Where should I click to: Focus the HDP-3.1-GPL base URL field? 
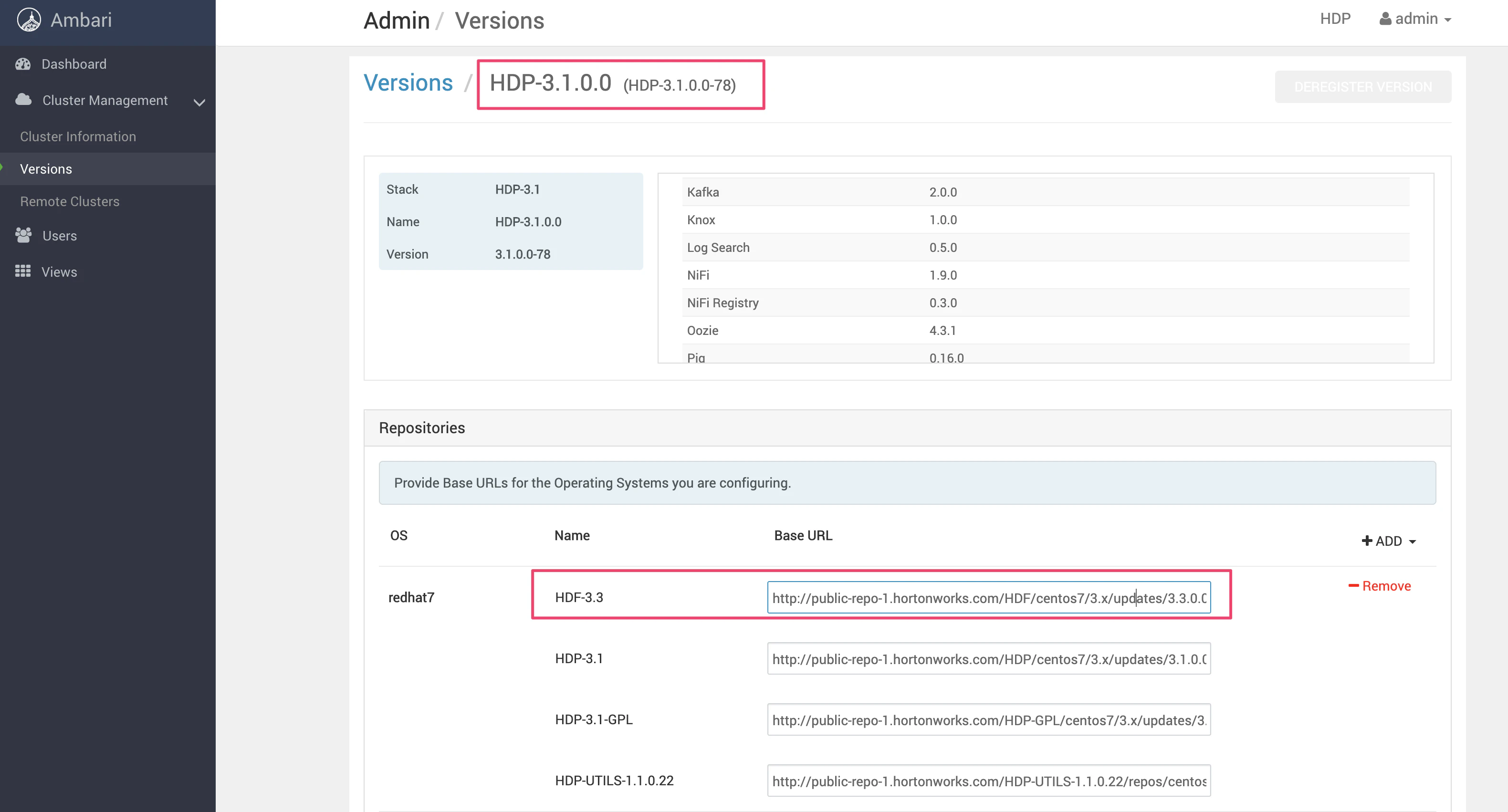click(x=989, y=719)
